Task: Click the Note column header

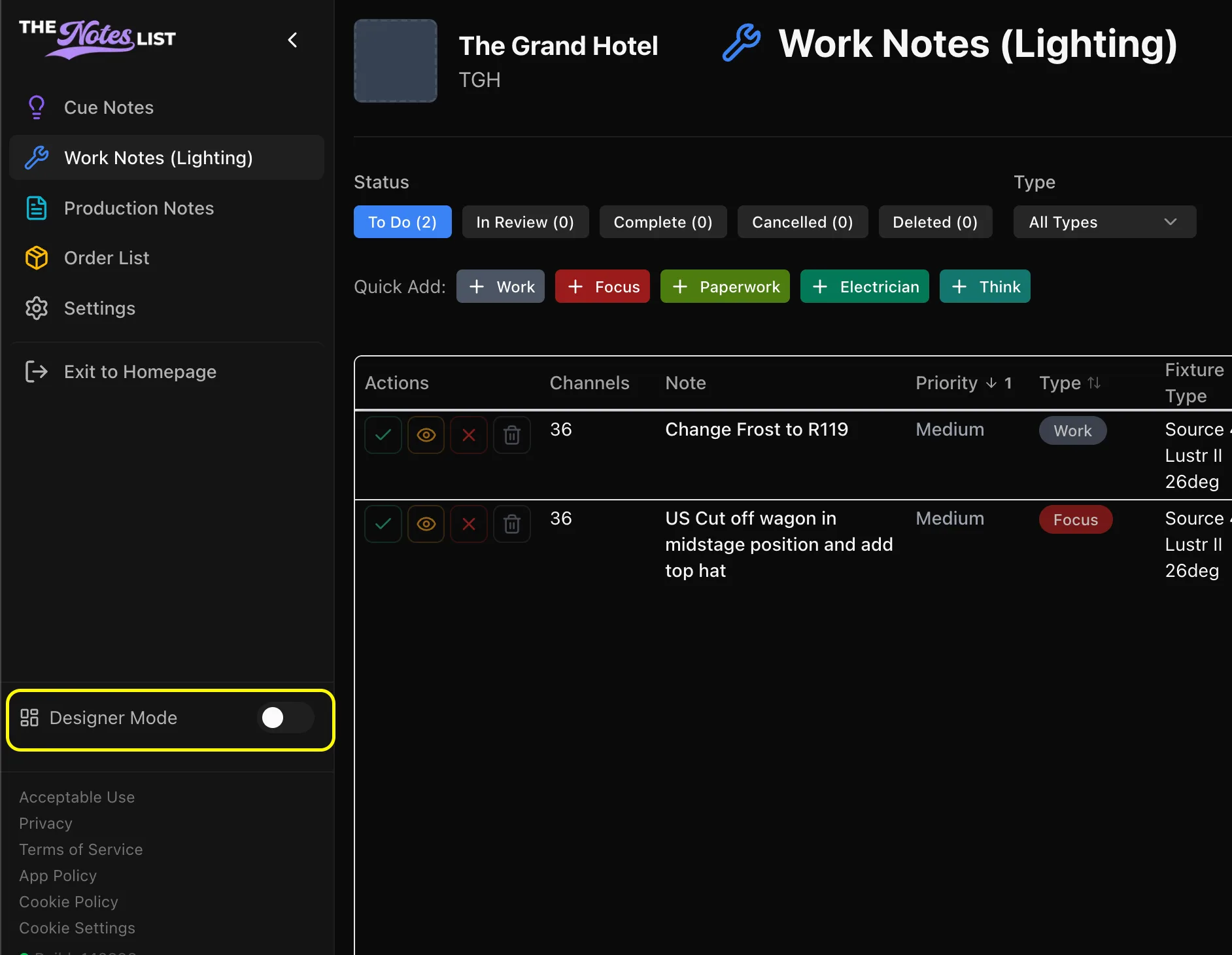Action: 686,383
